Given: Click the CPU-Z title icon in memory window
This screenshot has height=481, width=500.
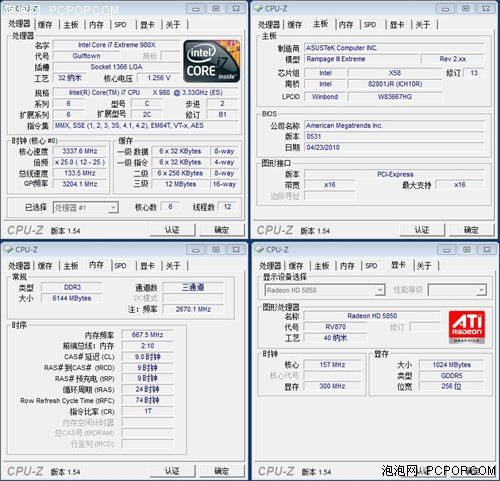Looking at the screenshot, I should click(8, 250).
